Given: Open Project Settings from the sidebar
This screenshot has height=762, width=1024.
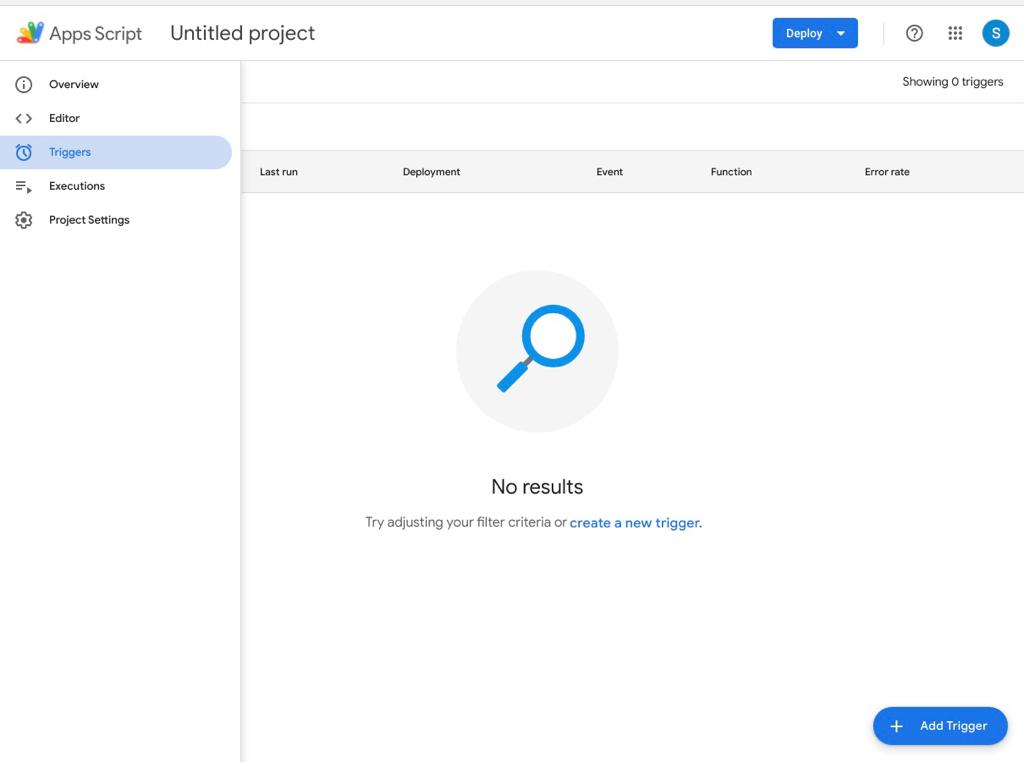Looking at the screenshot, I should (89, 221).
